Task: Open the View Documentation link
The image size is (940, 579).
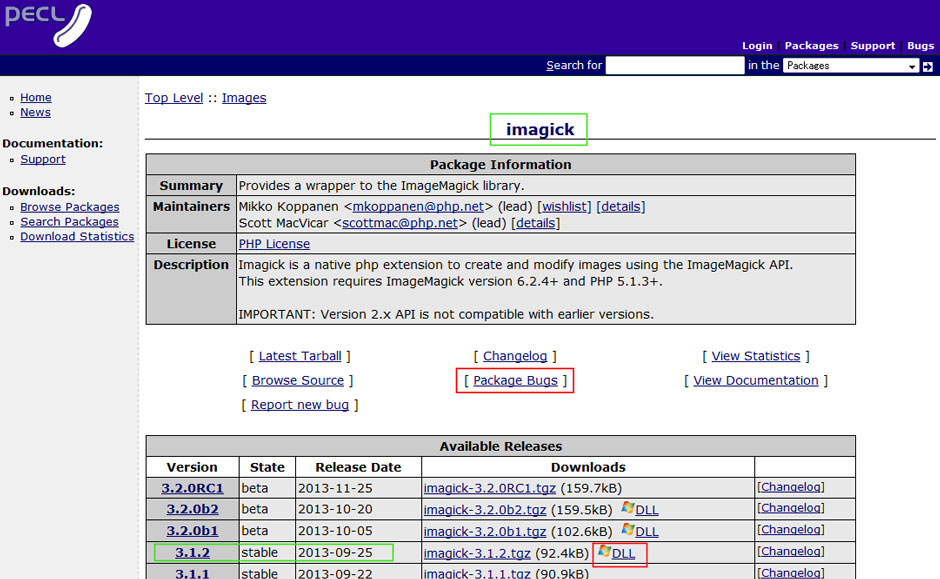Action: pyautogui.click(x=756, y=381)
